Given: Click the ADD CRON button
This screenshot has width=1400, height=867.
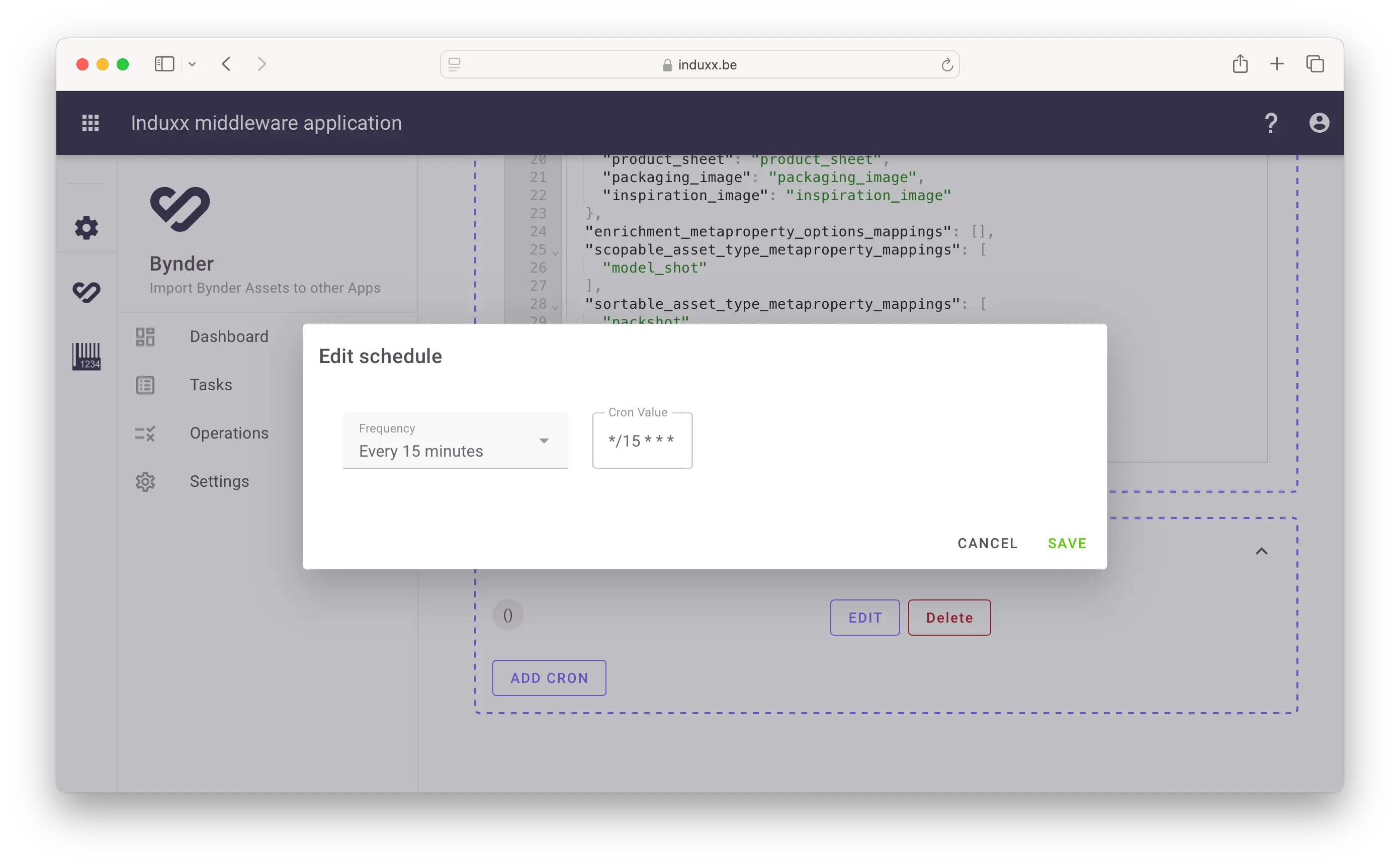Looking at the screenshot, I should click(x=549, y=678).
